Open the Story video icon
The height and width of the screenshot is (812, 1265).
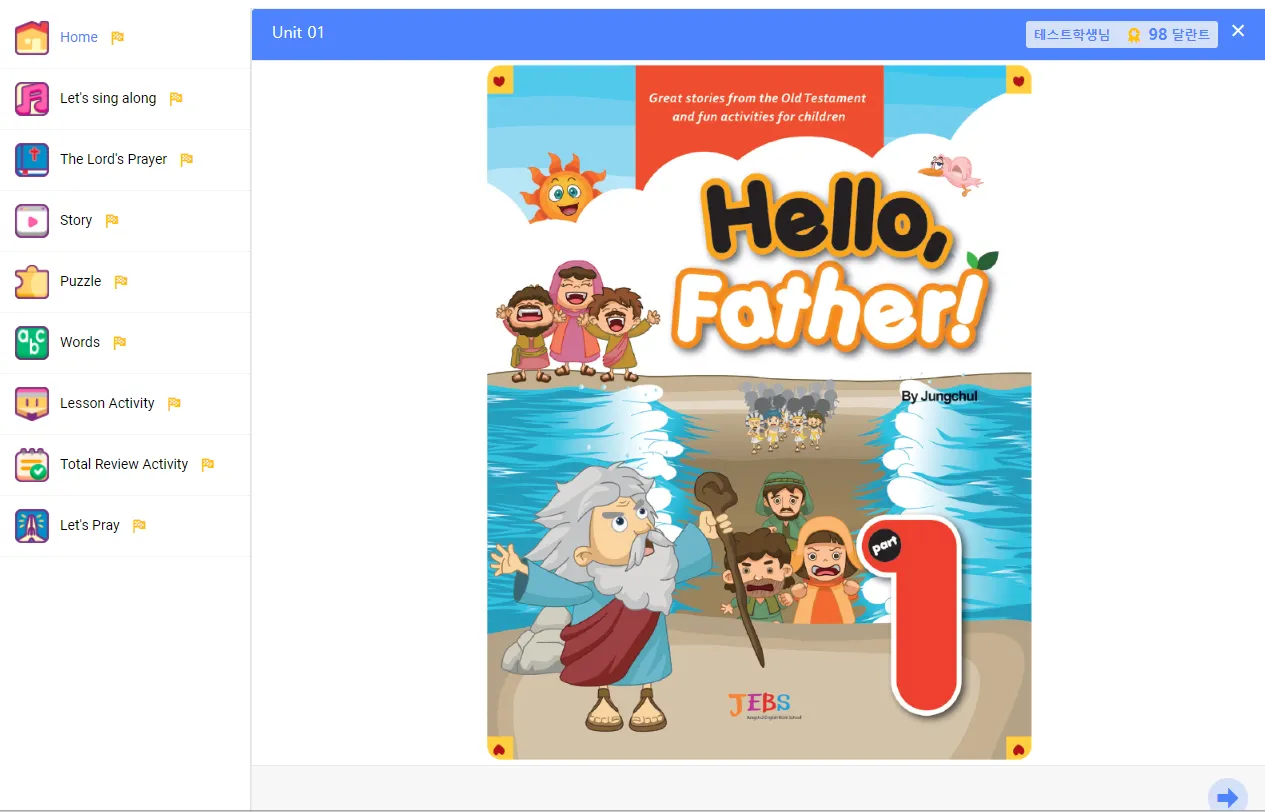32,221
